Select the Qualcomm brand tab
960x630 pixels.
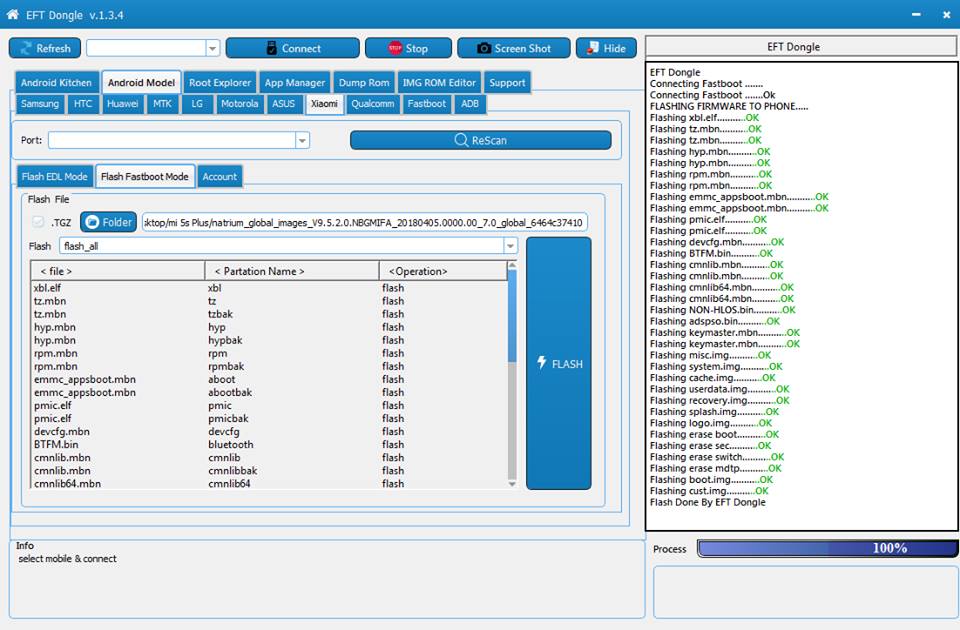coord(373,104)
